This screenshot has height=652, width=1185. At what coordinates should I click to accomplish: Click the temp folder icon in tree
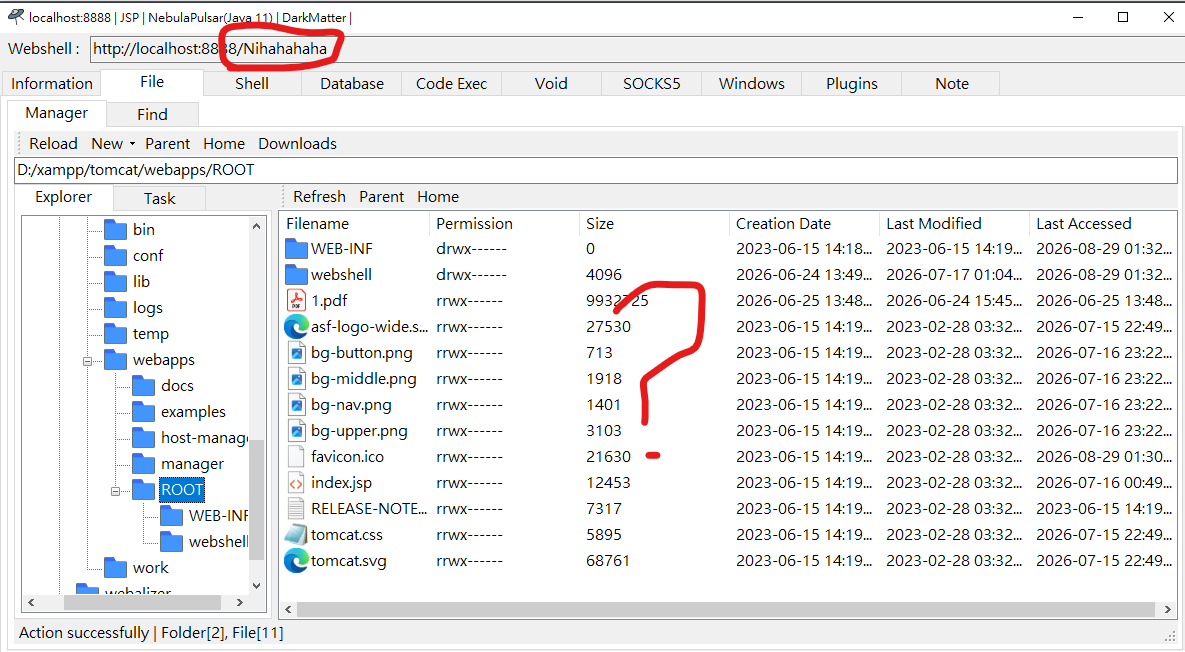click(x=116, y=333)
